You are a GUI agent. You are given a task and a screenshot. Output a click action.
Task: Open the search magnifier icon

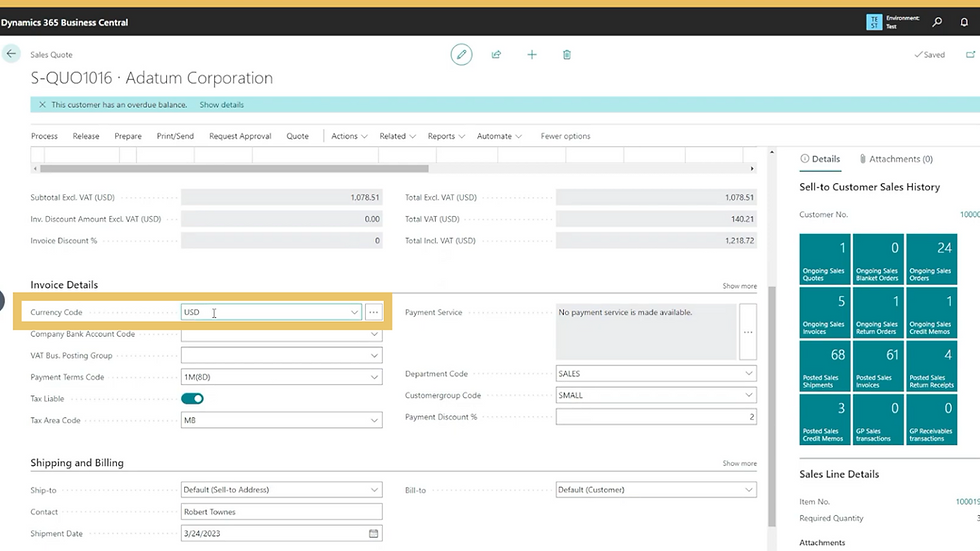coord(937,22)
